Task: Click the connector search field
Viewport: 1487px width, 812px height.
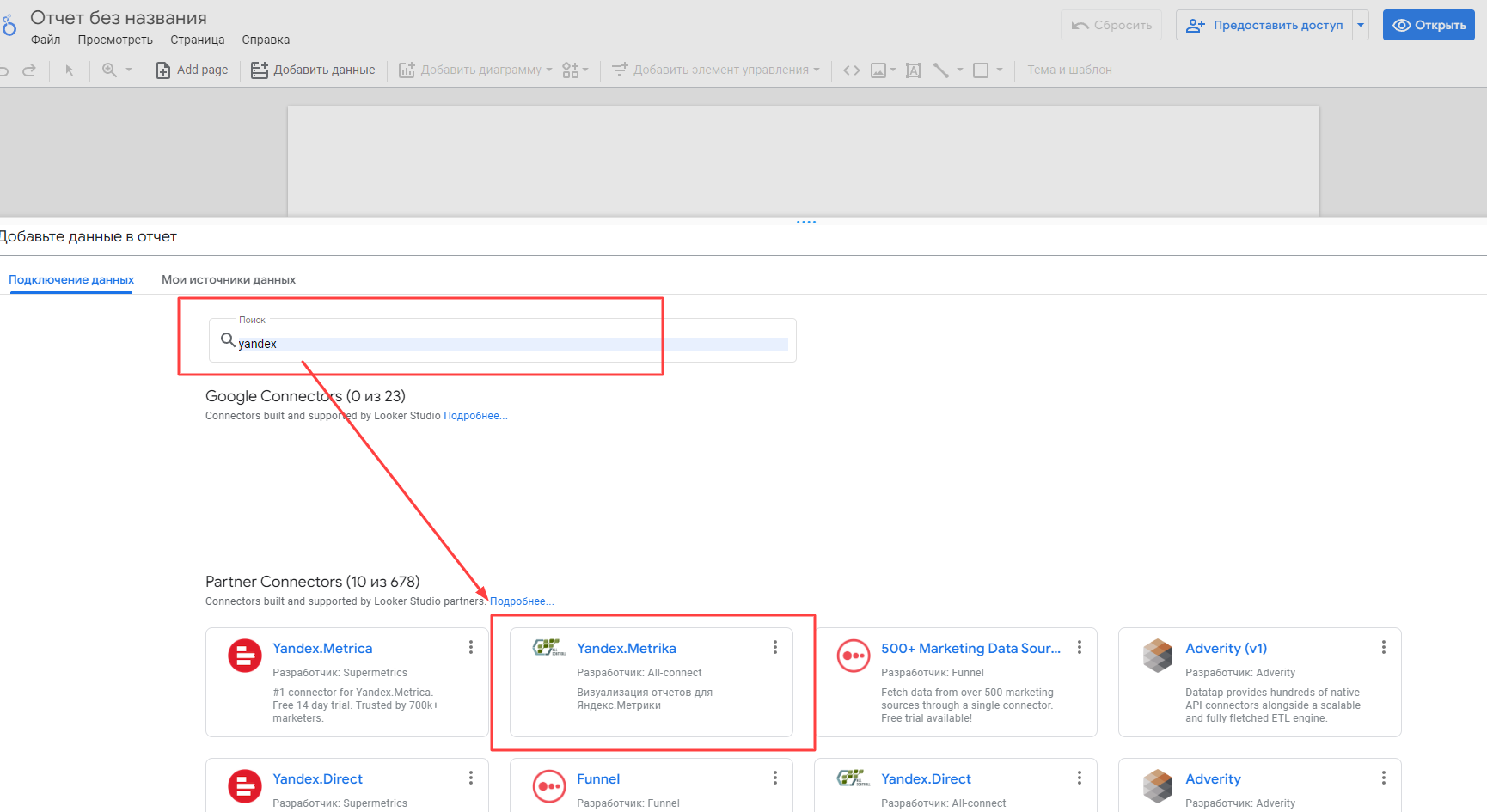Action: pos(503,341)
